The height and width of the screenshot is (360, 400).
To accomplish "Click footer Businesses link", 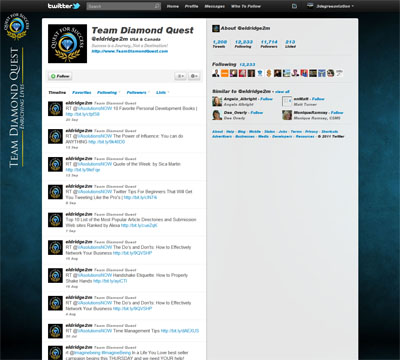I will [245, 136].
